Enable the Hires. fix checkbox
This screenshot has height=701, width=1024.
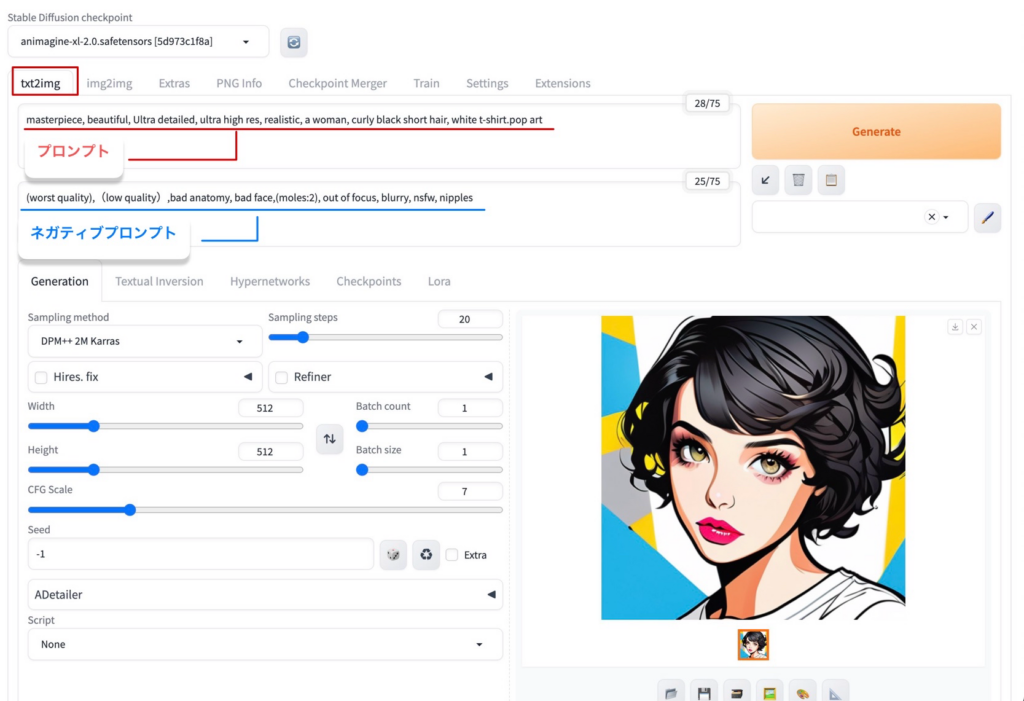[41, 377]
